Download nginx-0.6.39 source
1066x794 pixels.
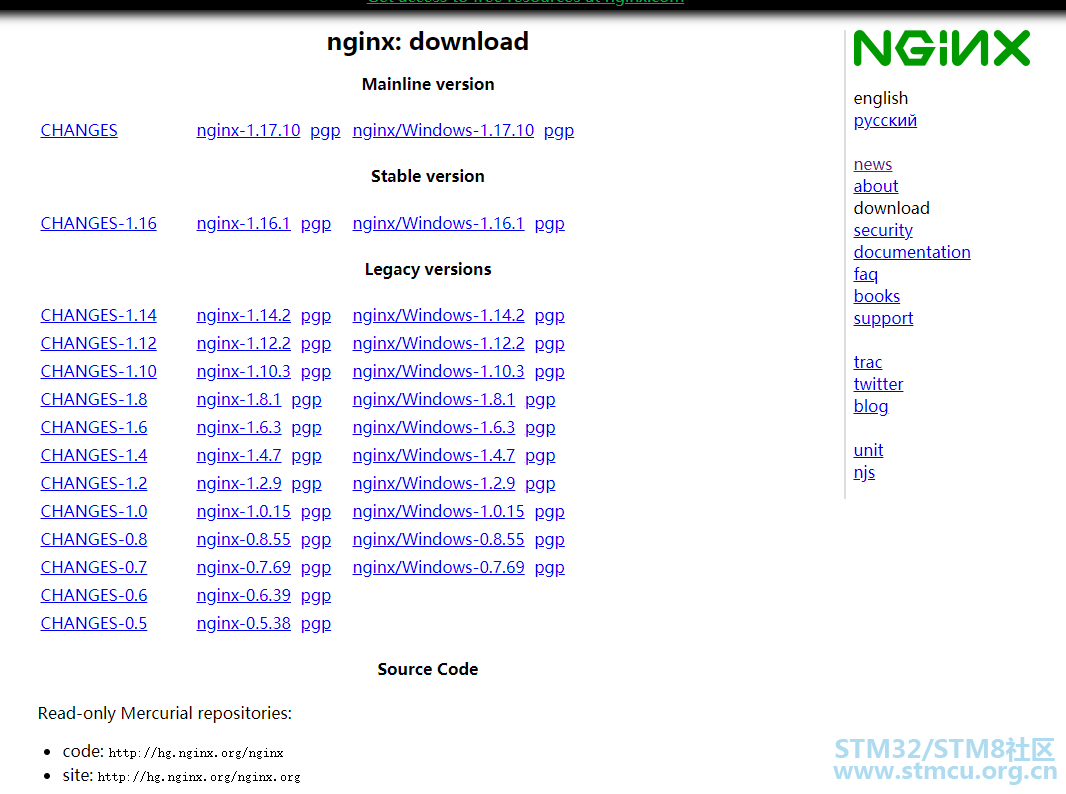243,596
